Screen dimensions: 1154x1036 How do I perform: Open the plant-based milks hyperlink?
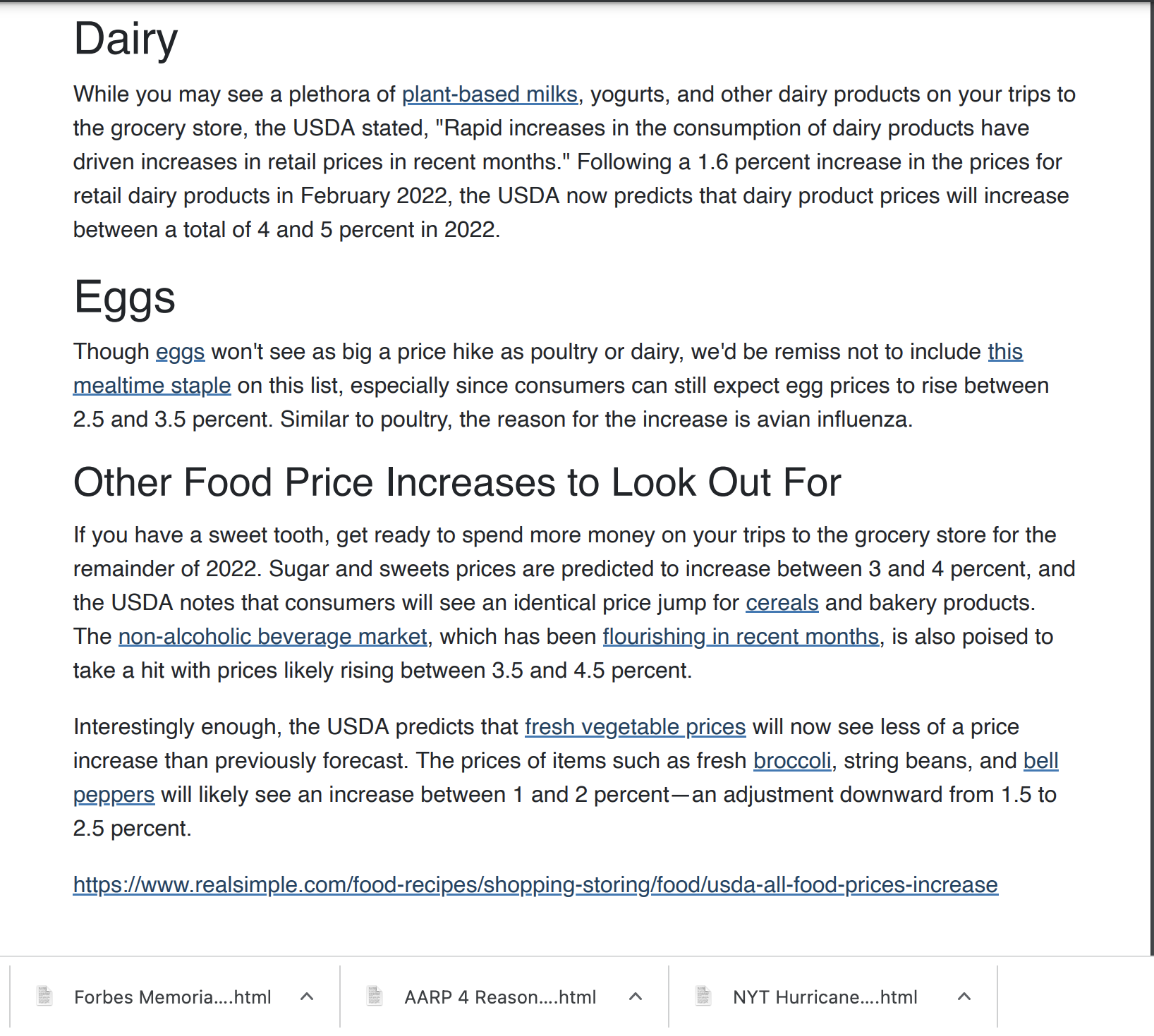point(489,94)
